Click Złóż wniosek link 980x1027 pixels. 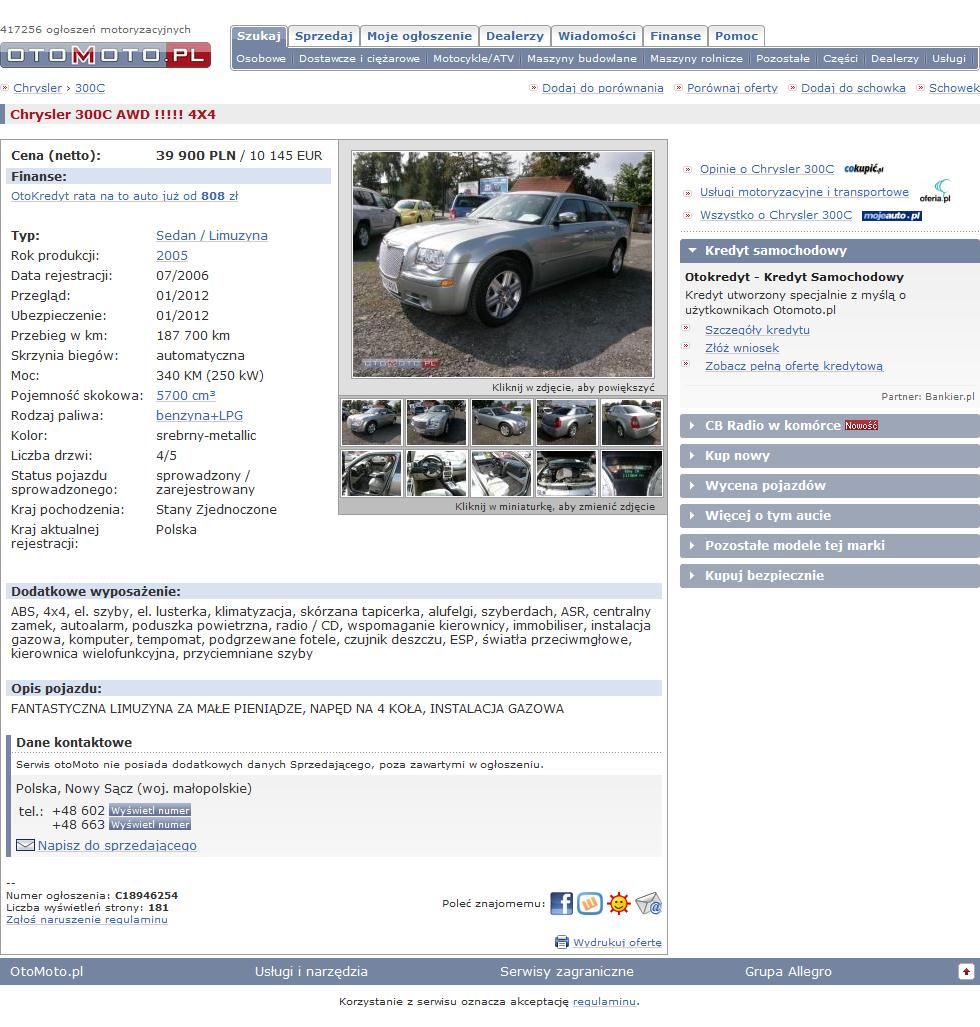pos(742,348)
